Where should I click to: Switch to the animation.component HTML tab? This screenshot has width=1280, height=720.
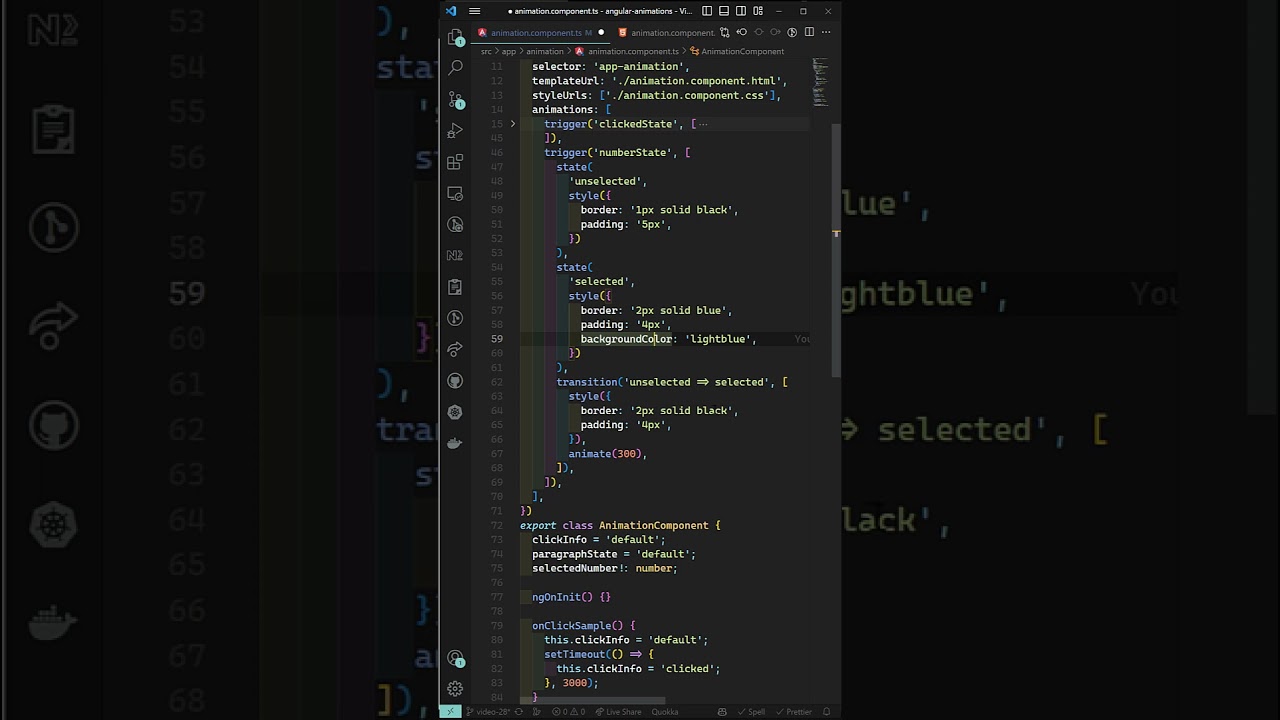665,32
